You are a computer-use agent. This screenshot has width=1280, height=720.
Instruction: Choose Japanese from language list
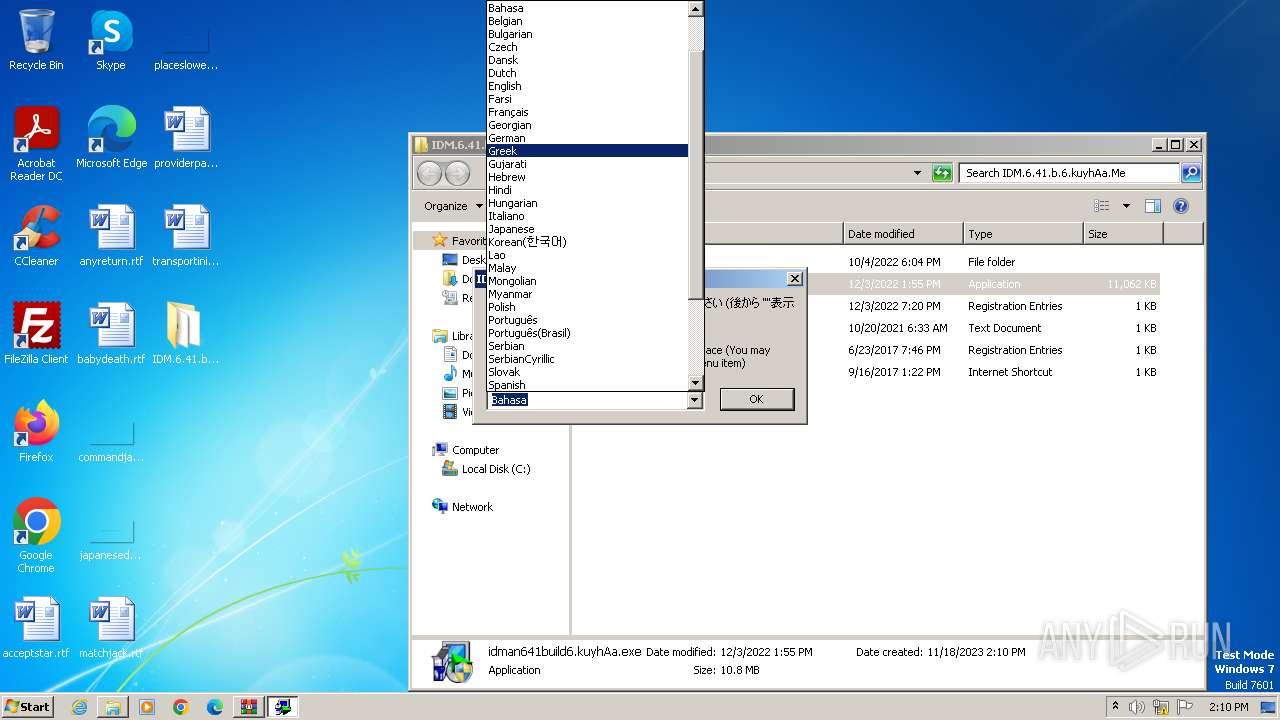pyautogui.click(x=587, y=229)
